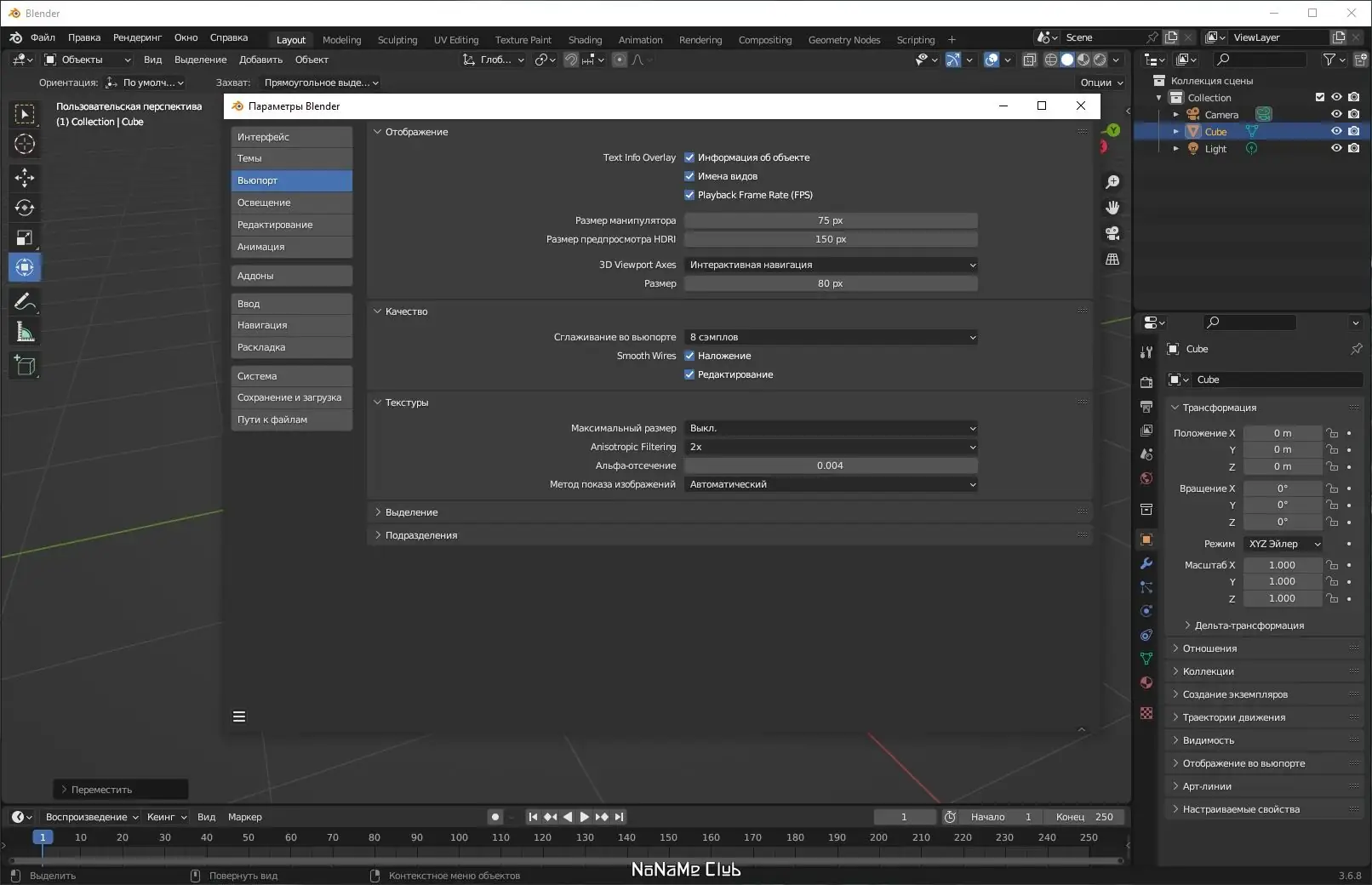This screenshot has height=885, width=1372.
Task: Select the Cursor tool in viewport toolbar
Action: [25, 144]
